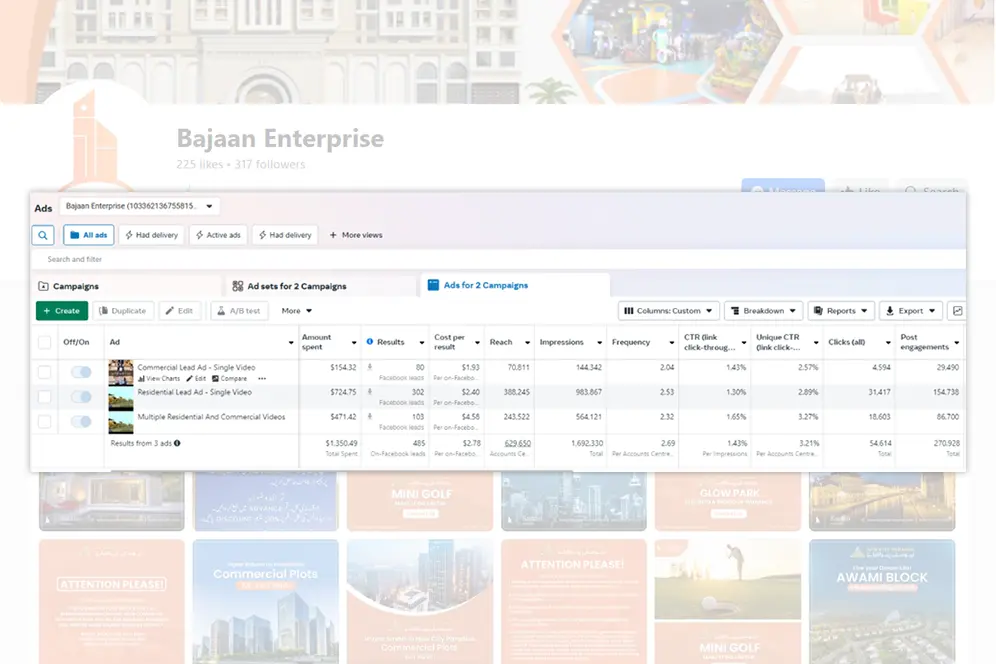The image size is (996, 664).
Task: Tick the select-all header checkbox
Action: coord(44,342)
